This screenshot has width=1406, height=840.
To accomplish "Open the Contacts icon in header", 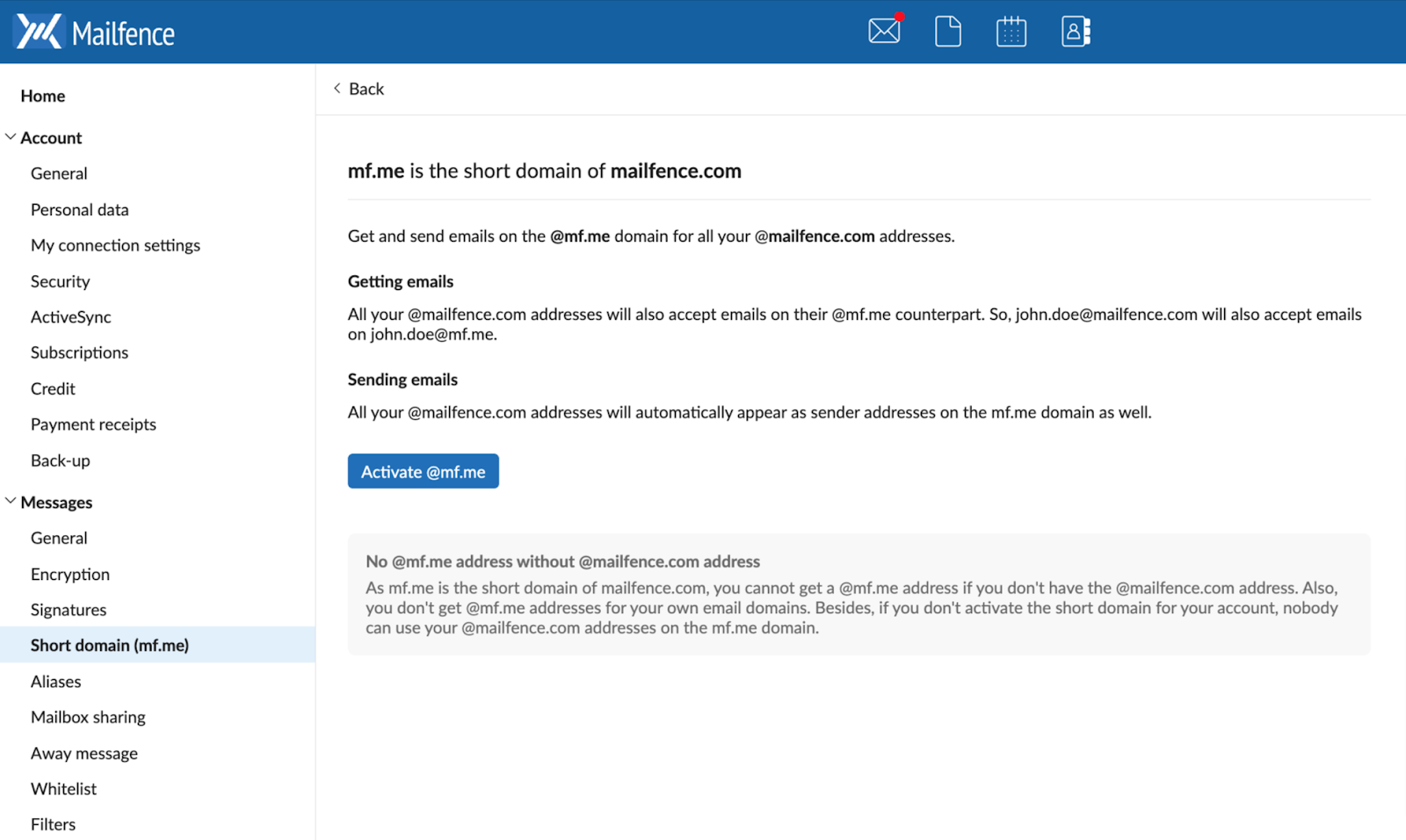I will click(1076, 32).
